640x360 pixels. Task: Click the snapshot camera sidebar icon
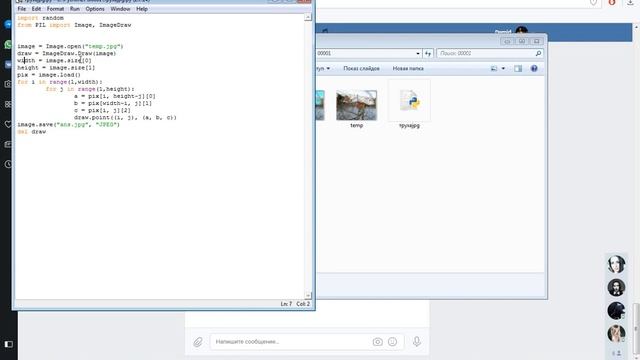tap(8, 84)
